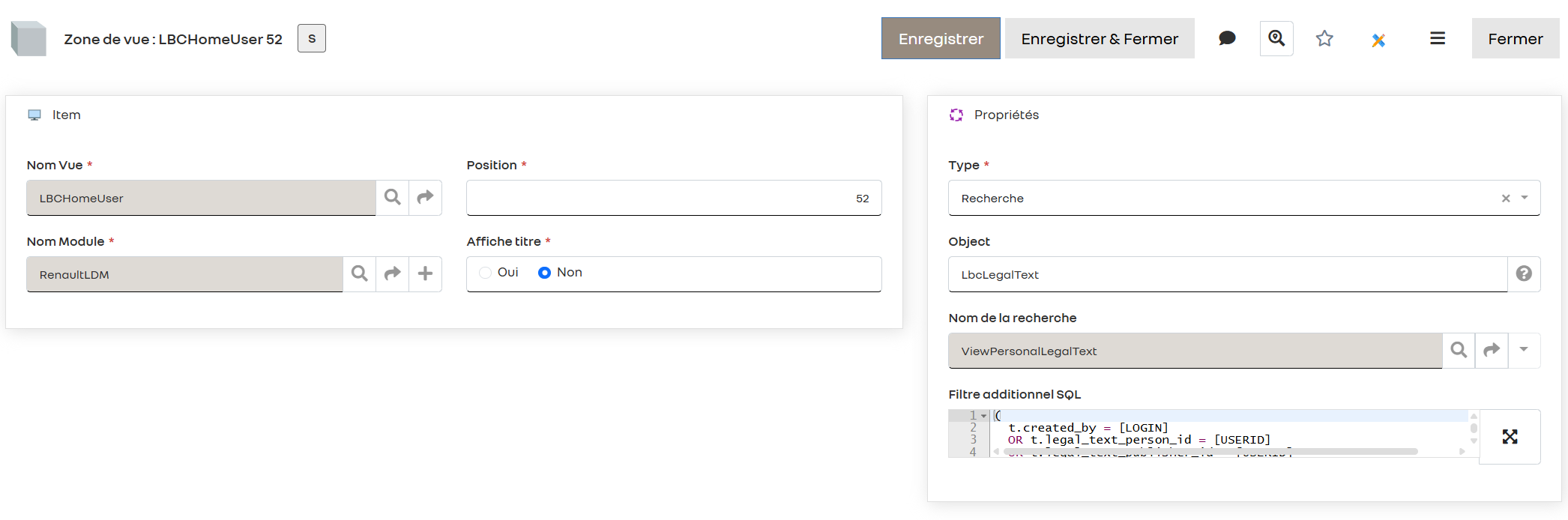The image size is (1568, 520).
Task: Open the Type Recherche dropdown
Action: [1525, 198]
